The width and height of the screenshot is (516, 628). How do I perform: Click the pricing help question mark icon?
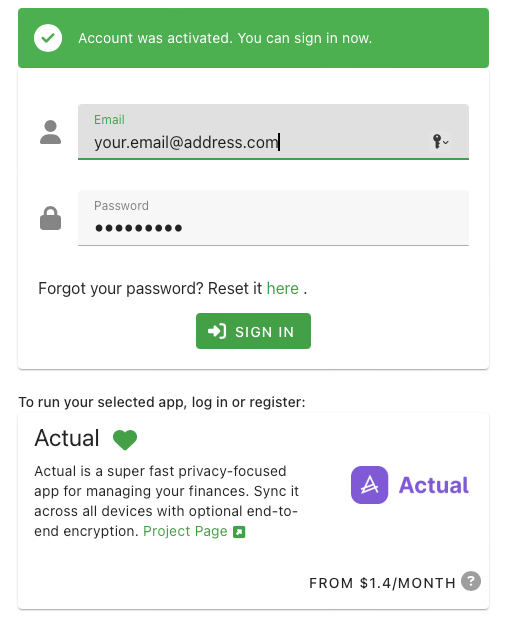(x=471, y=581)
